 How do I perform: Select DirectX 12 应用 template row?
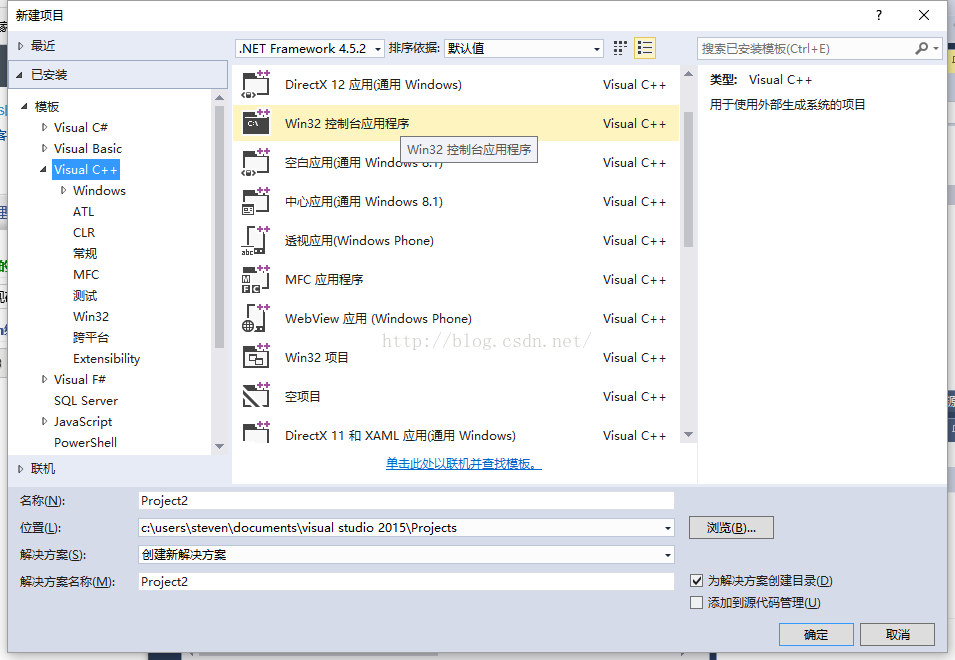pyautogui.click(x=456, y=85)
